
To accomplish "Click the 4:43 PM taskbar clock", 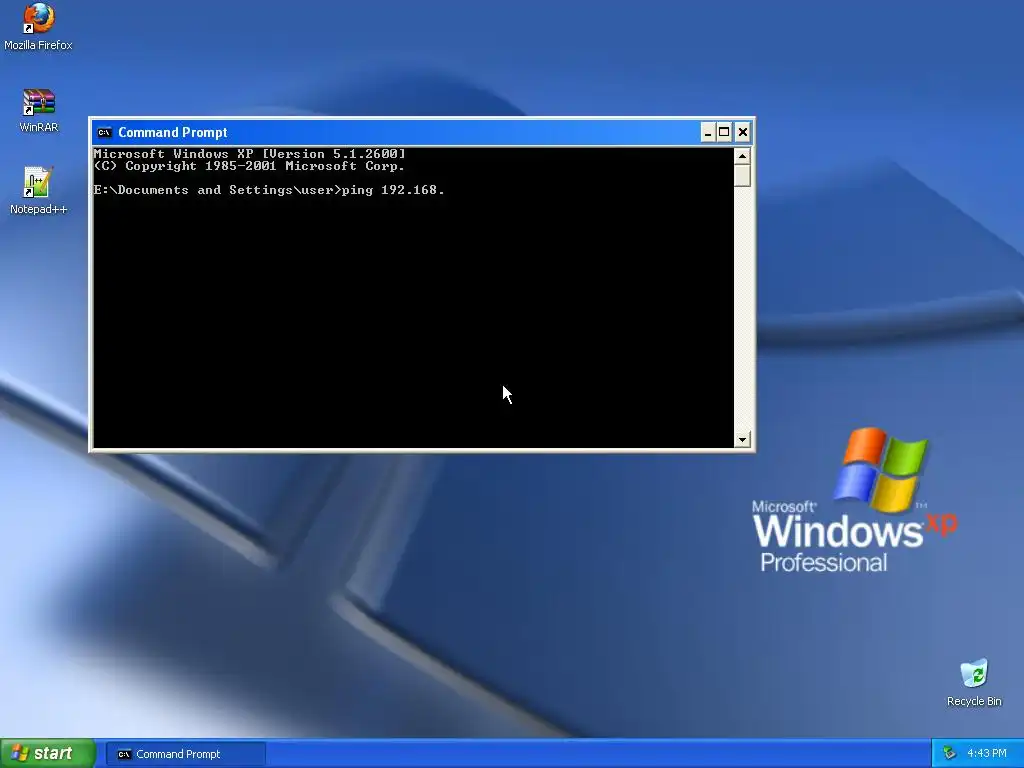I will pyautogui.click(x=987, y=754).
